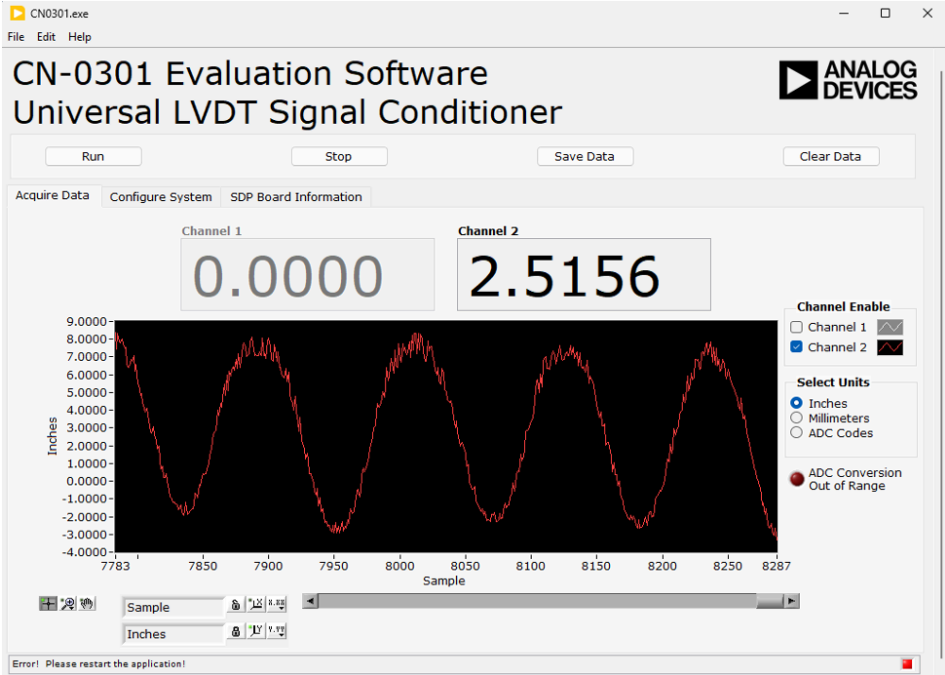Screen dimensions: 945x675
Task: Open Y axis format options dropdown
Action: pos(277,631)
